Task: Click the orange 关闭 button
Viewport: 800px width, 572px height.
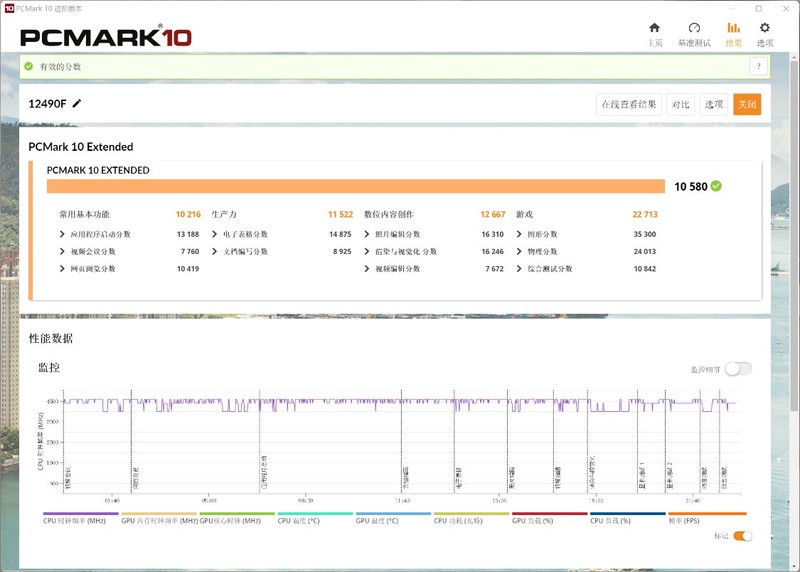Action: [747, 105]
